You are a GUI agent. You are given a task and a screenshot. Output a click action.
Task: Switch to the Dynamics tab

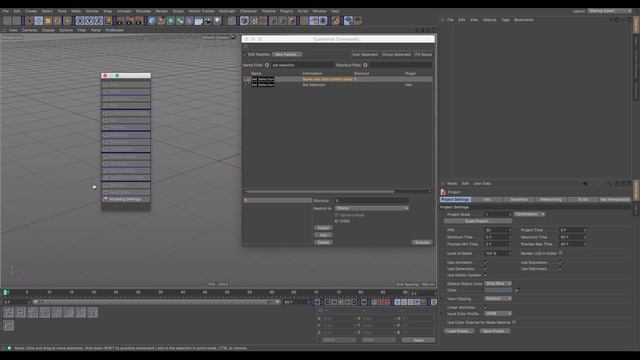519,200
